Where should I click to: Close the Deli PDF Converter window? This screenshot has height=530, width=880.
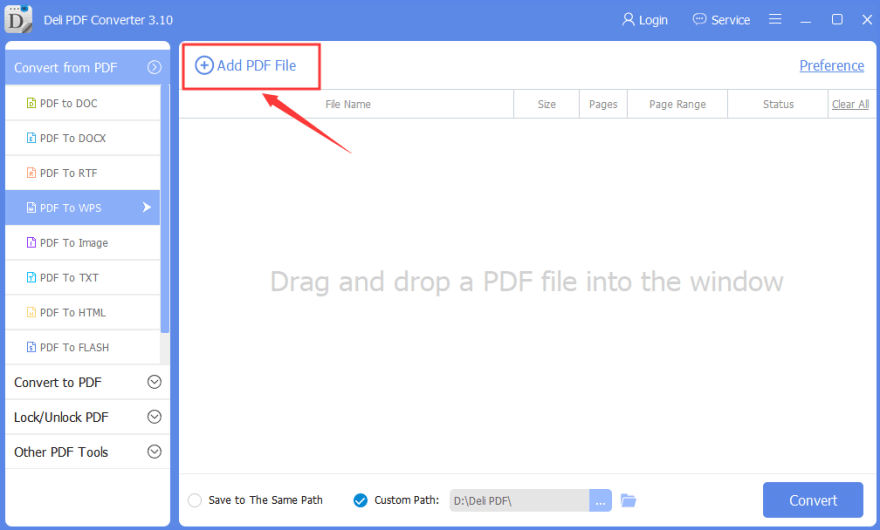click(x=867, y=19)
